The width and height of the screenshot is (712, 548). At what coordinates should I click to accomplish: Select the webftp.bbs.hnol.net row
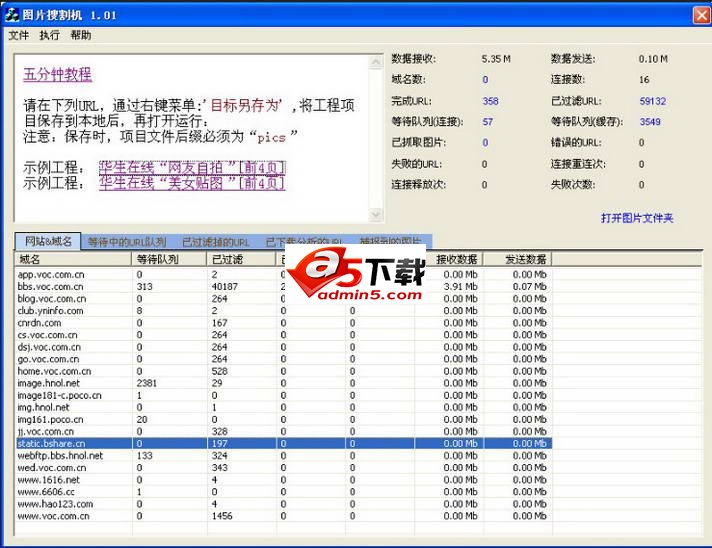[283, 455]
